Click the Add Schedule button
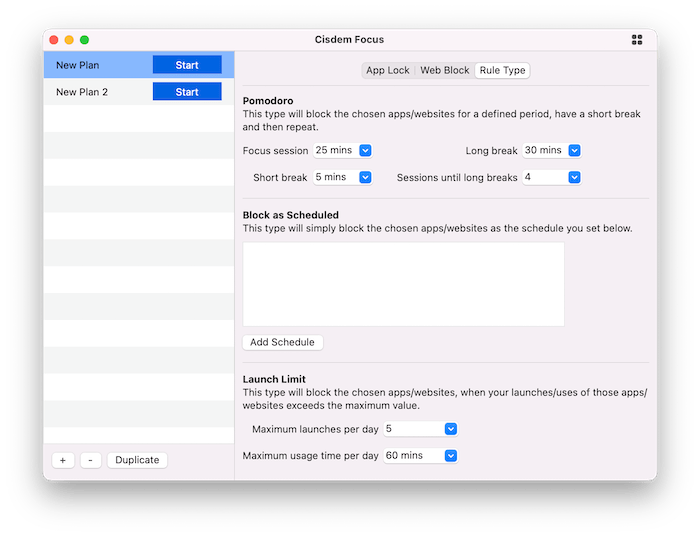This screenshot has width=700, height=537. coord(283,342)
